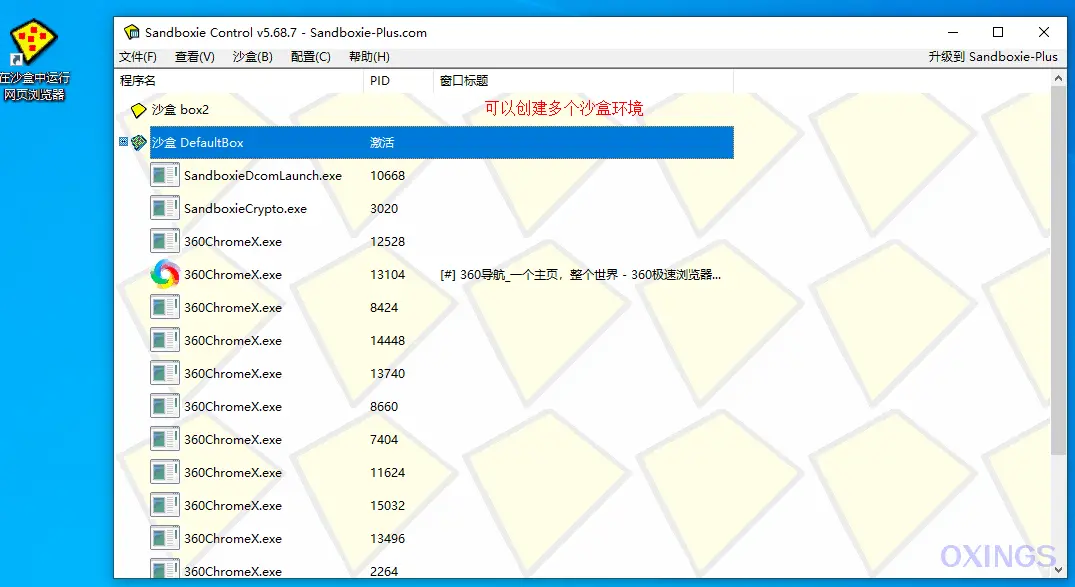This screenshot has height=587, width=1075.
Task: Click the PID value 3020
Action: tap(384, 208)
